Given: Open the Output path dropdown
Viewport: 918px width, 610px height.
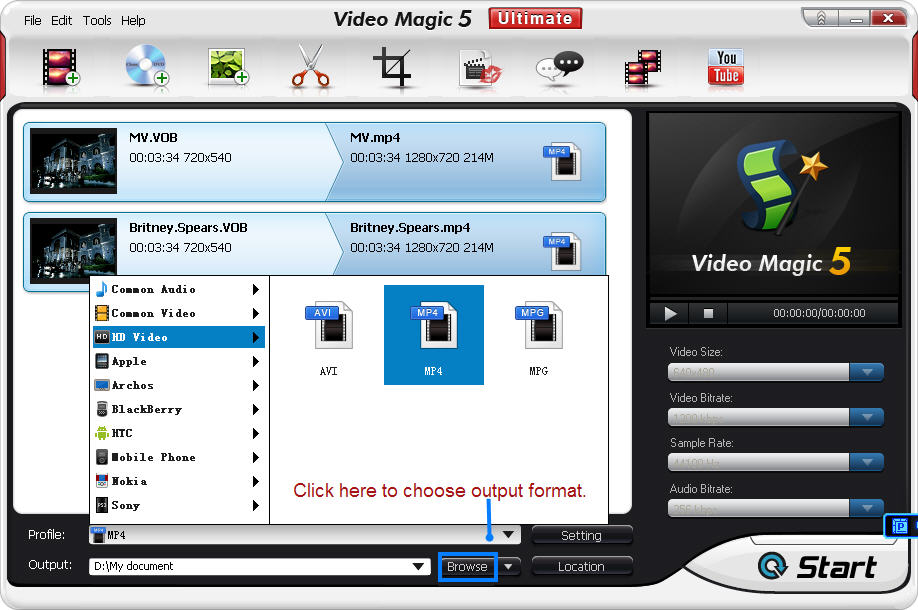Looking at the screenshot, I should click(418, 566).
